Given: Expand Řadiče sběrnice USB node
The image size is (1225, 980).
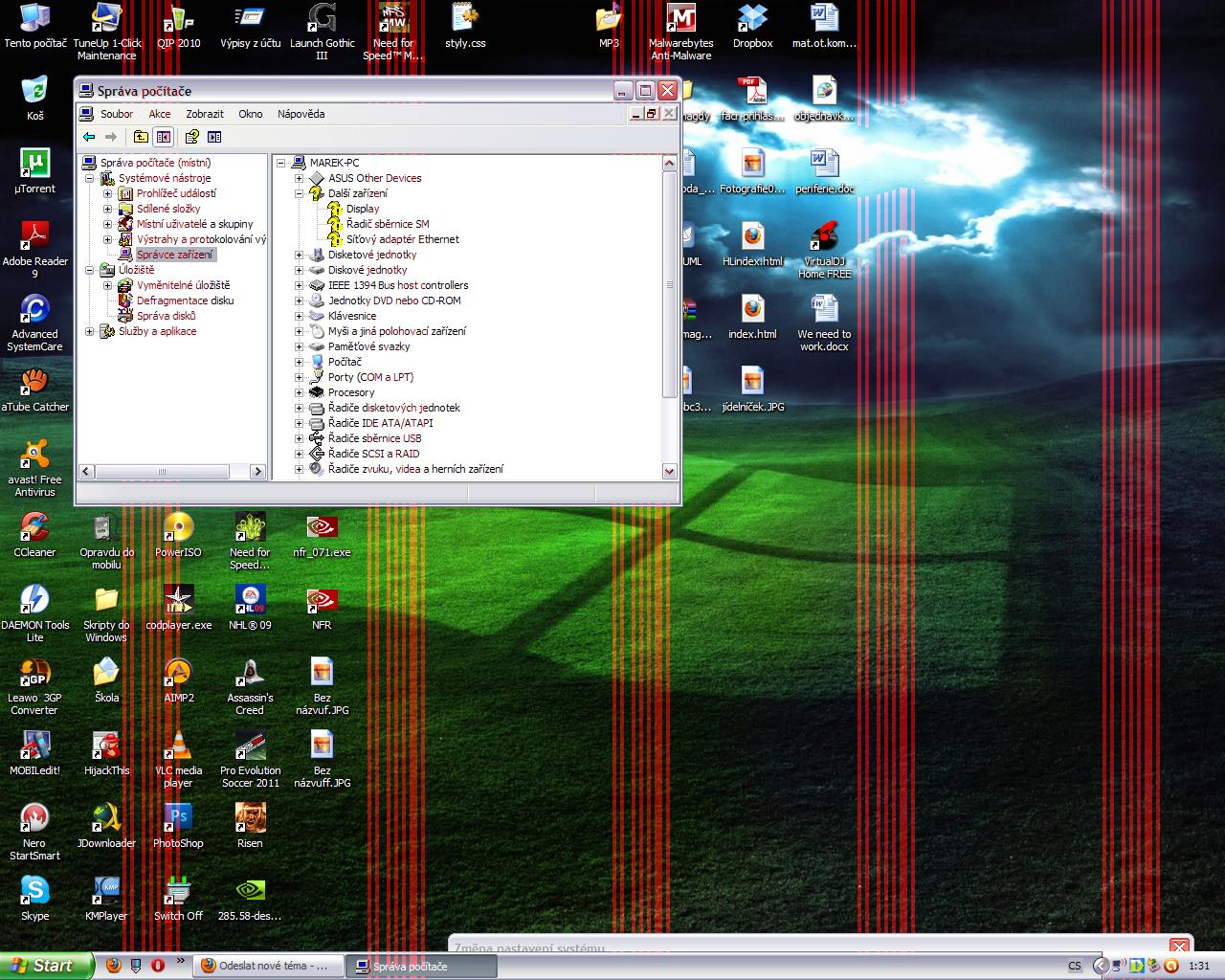Looking at the screenshot, I should click(x=299, y=438).
